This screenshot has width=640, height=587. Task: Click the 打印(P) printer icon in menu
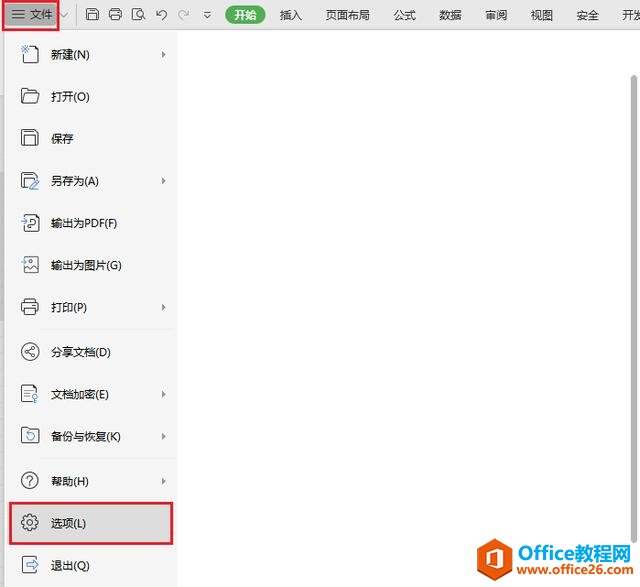(x=30, y=307)
